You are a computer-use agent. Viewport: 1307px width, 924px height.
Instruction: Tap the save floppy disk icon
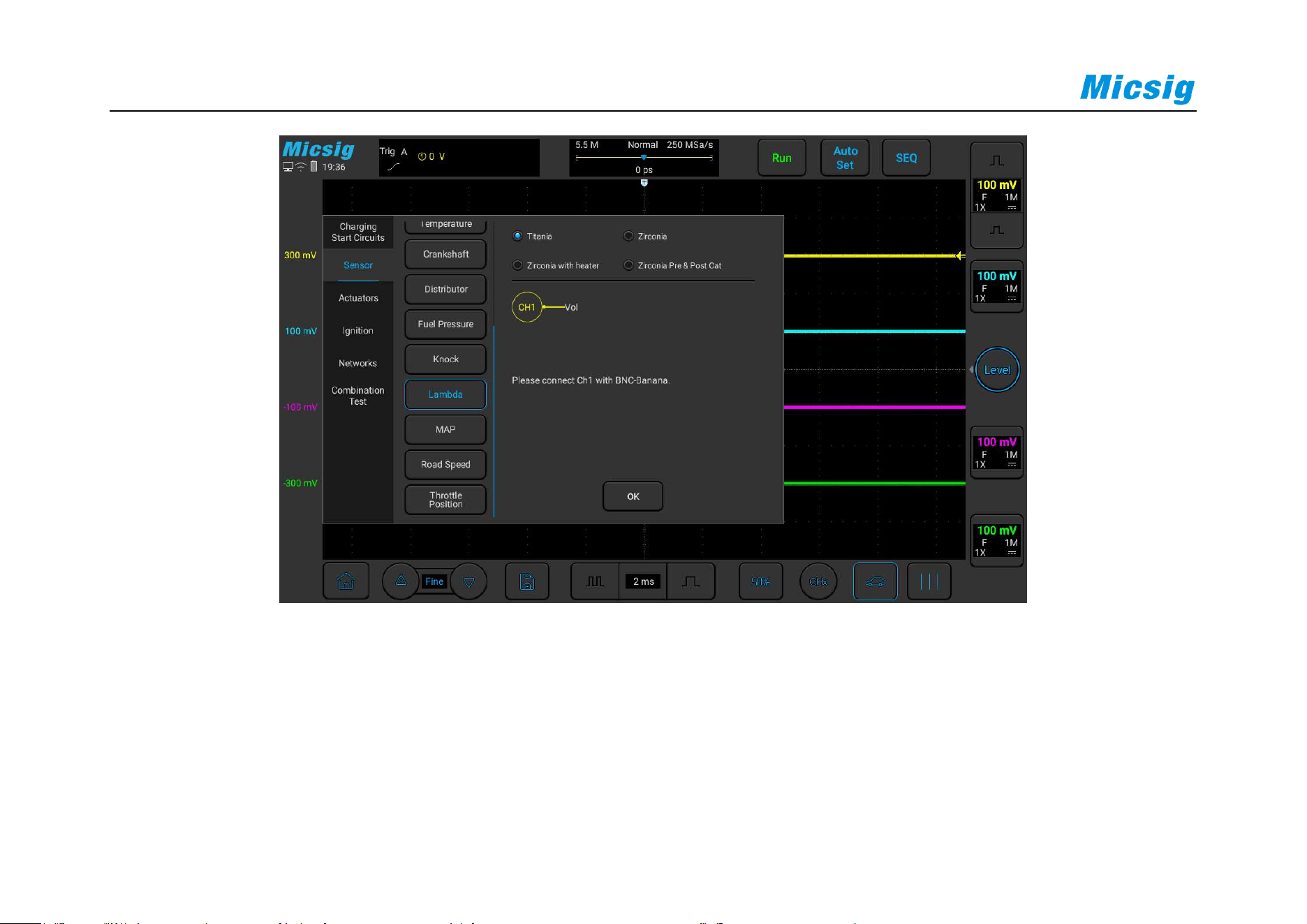pyautogui.click(x=527, y=581)
